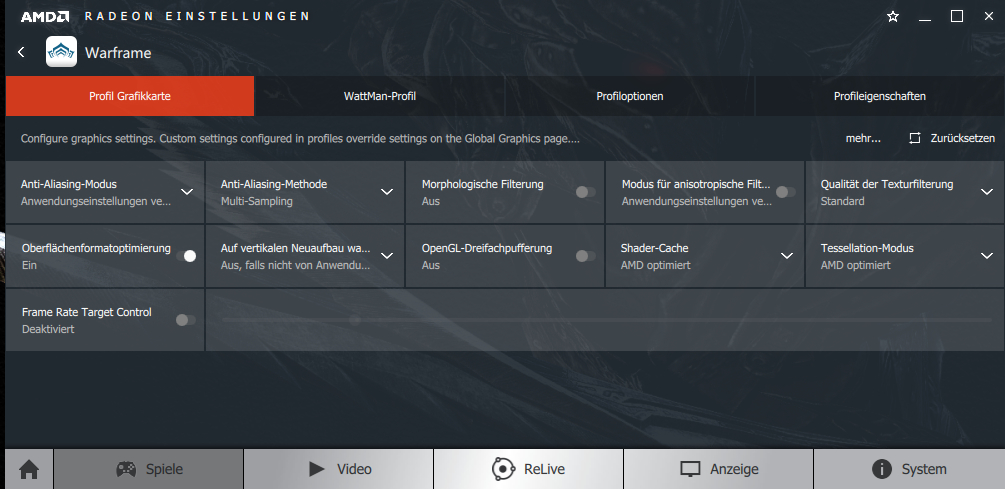
Task: Click the monitor icon on Anzeige
Action: pyautogui.click(x=690, y=469)
